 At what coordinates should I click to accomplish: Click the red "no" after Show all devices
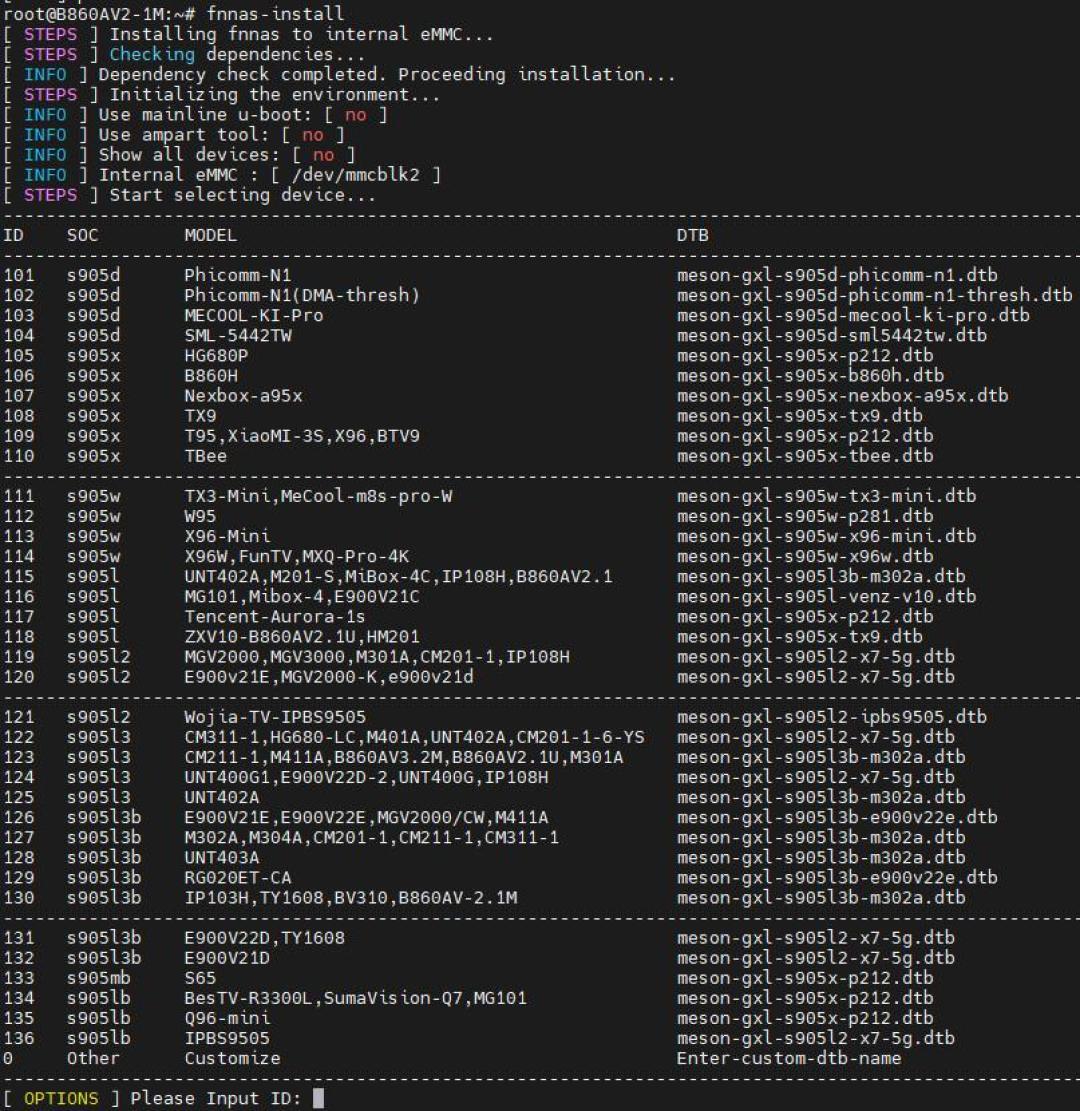(x=323, y=154)
